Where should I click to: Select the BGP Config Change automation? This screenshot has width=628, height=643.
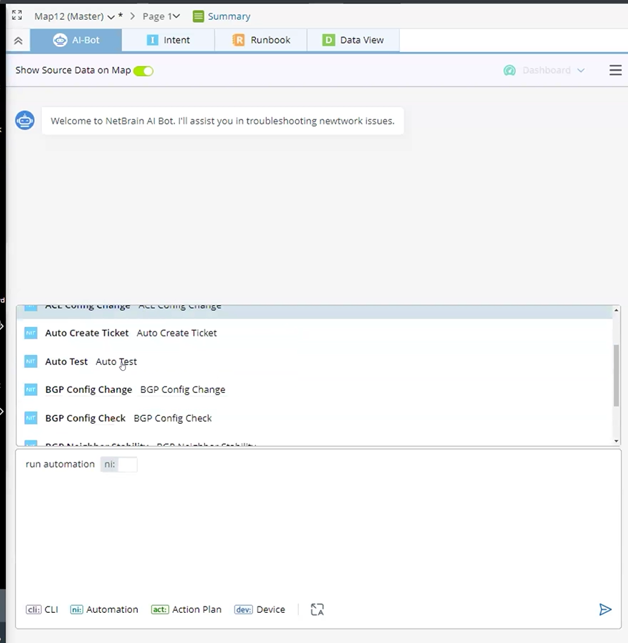click(x=315, y=390)
